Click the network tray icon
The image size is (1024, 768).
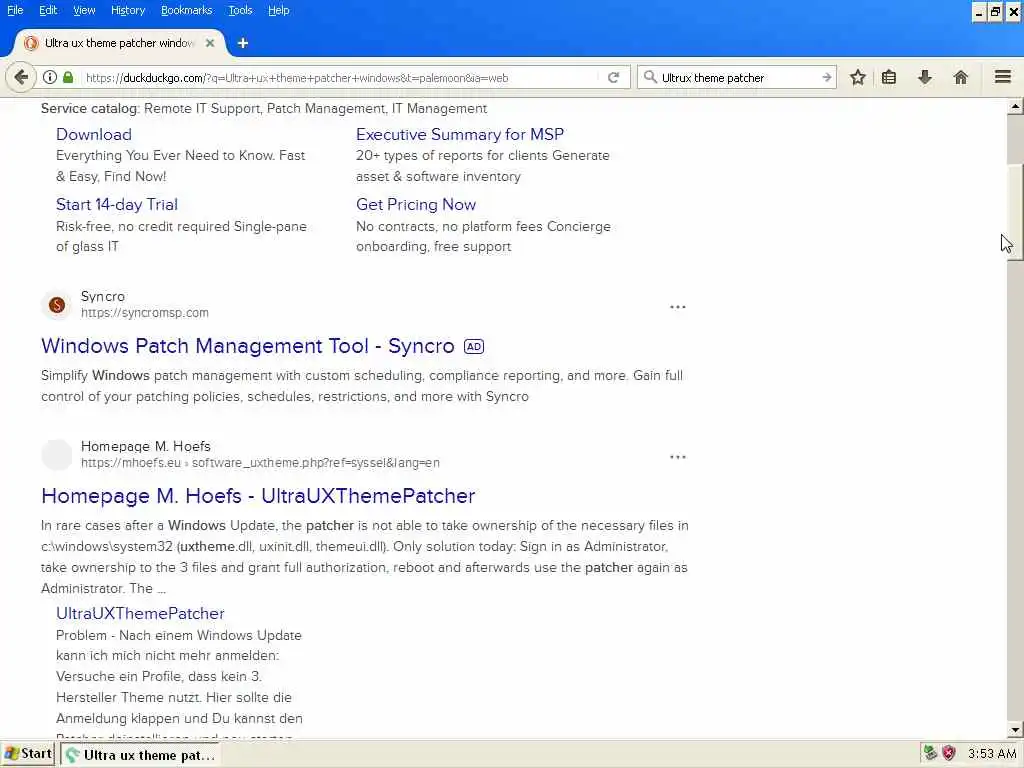tap(930, 753)
